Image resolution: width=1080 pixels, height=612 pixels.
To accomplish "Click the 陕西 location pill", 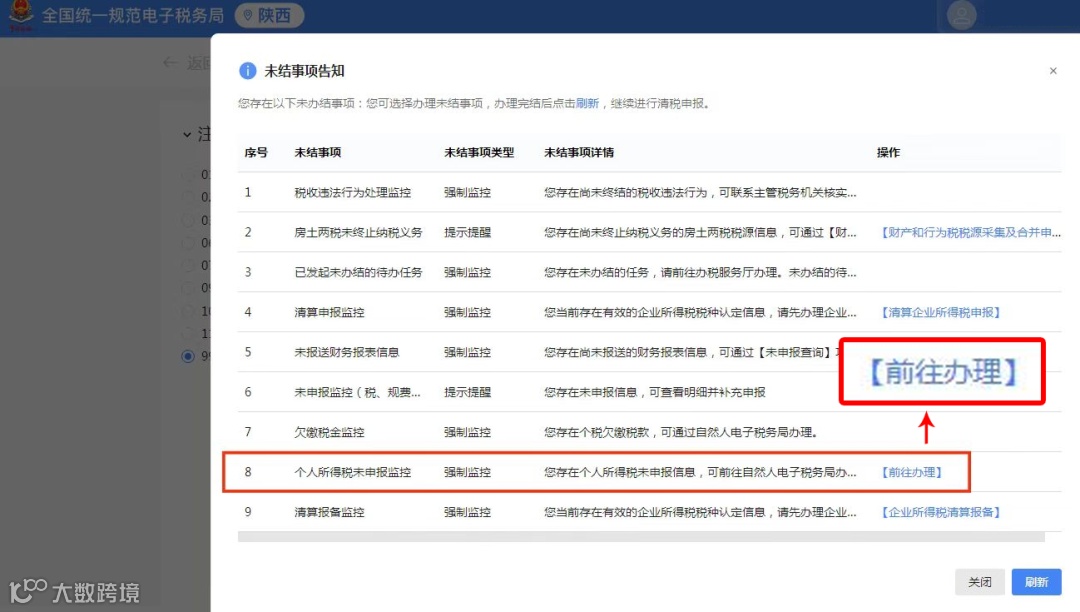I will [269, 15].
